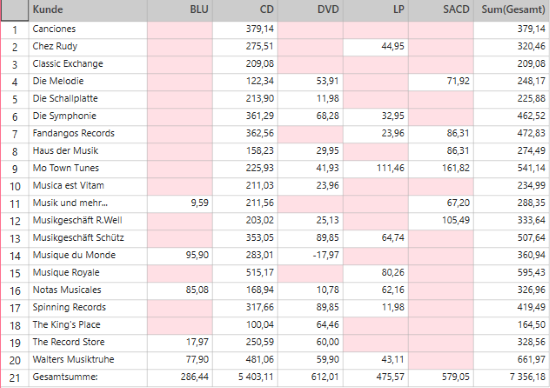Click the BLU column header
The height and width of the screenshot is (388, 550).
[x=180, y=10]
